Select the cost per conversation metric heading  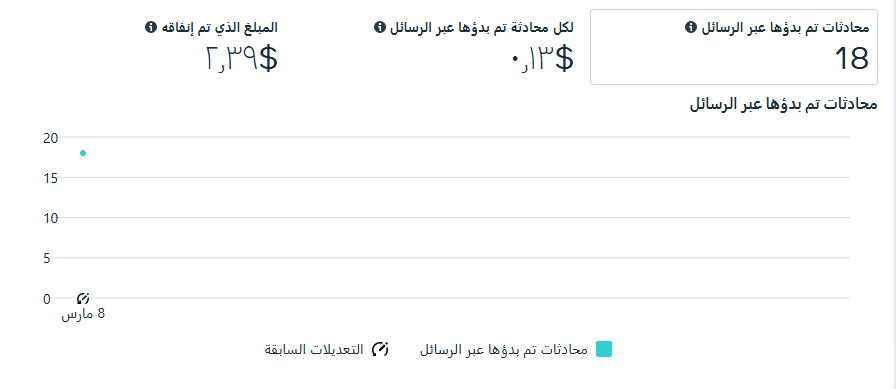point(482,27)
